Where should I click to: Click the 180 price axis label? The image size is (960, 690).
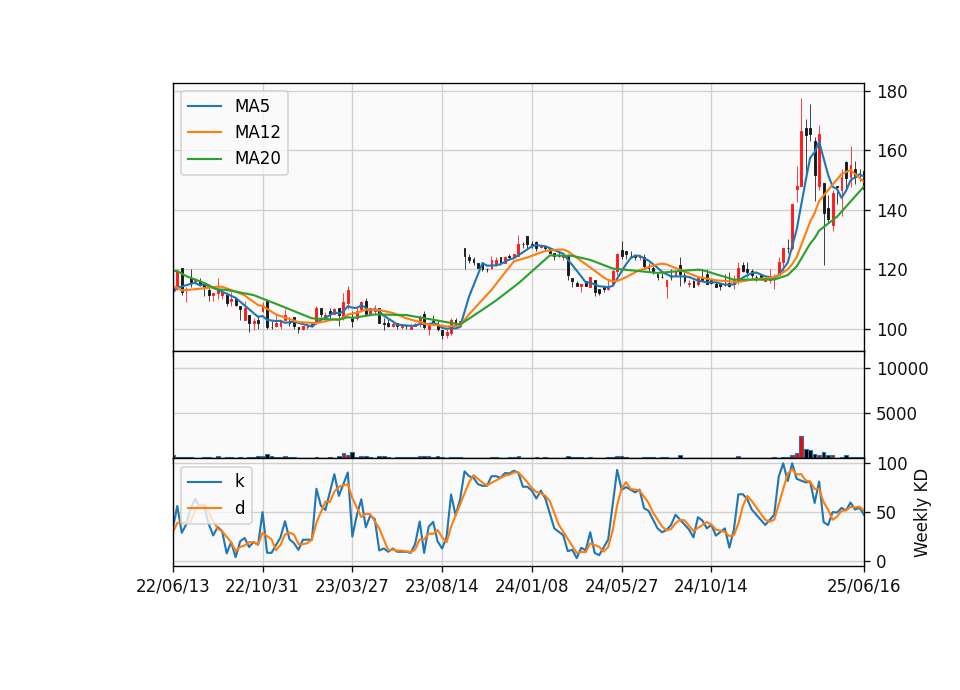[892, 92]
